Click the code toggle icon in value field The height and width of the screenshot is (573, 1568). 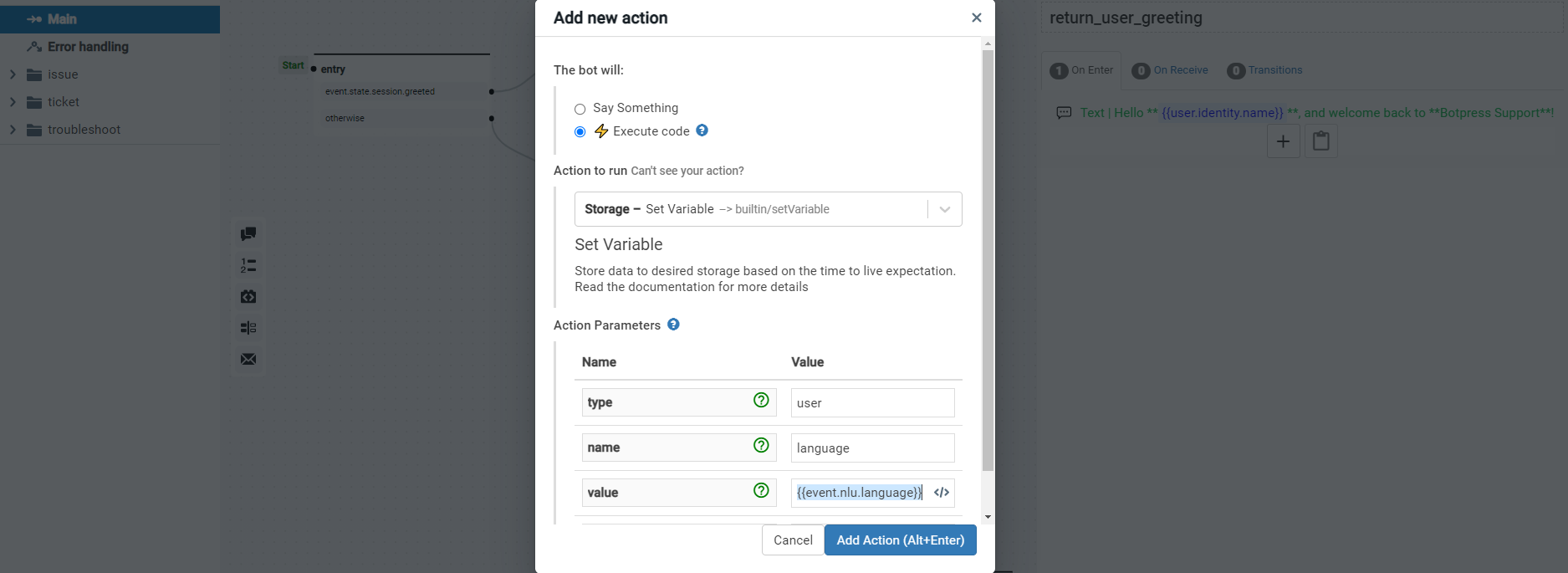(x=942, y=493)
